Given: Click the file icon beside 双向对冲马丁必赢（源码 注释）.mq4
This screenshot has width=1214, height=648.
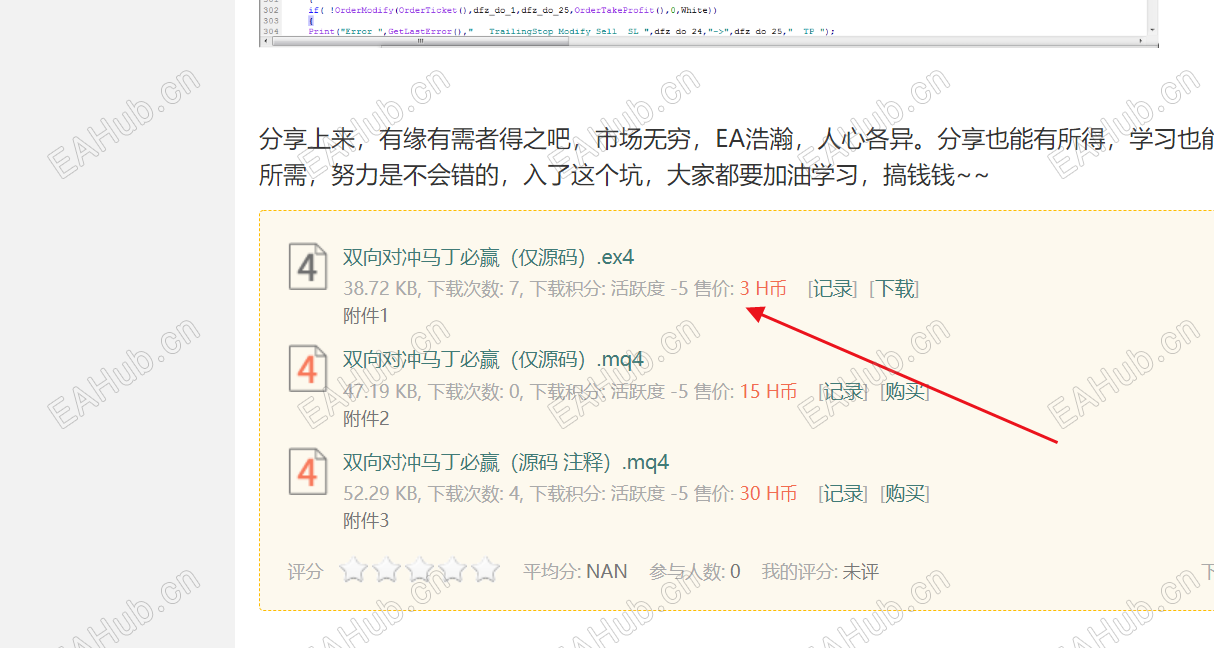Looking at the screenshot, I should click(308, 471).
